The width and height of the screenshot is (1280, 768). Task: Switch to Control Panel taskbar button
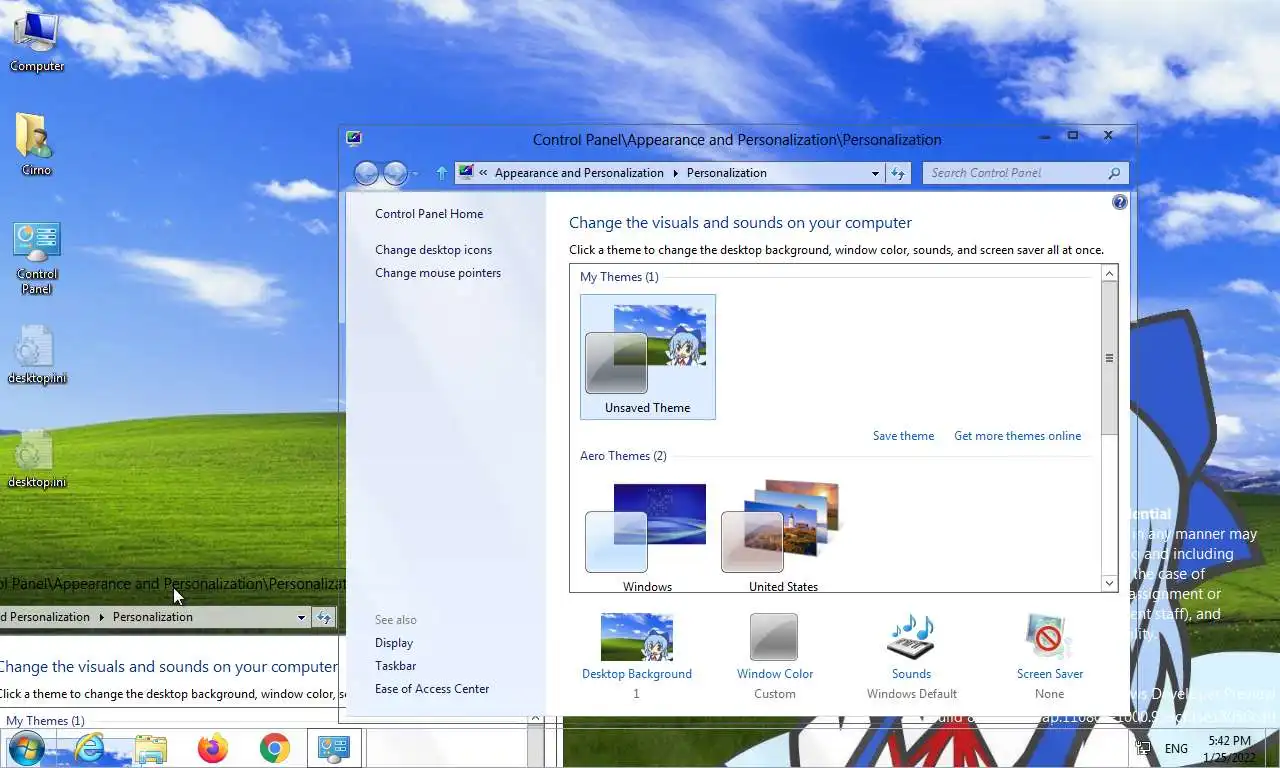[x=333, y=748]
